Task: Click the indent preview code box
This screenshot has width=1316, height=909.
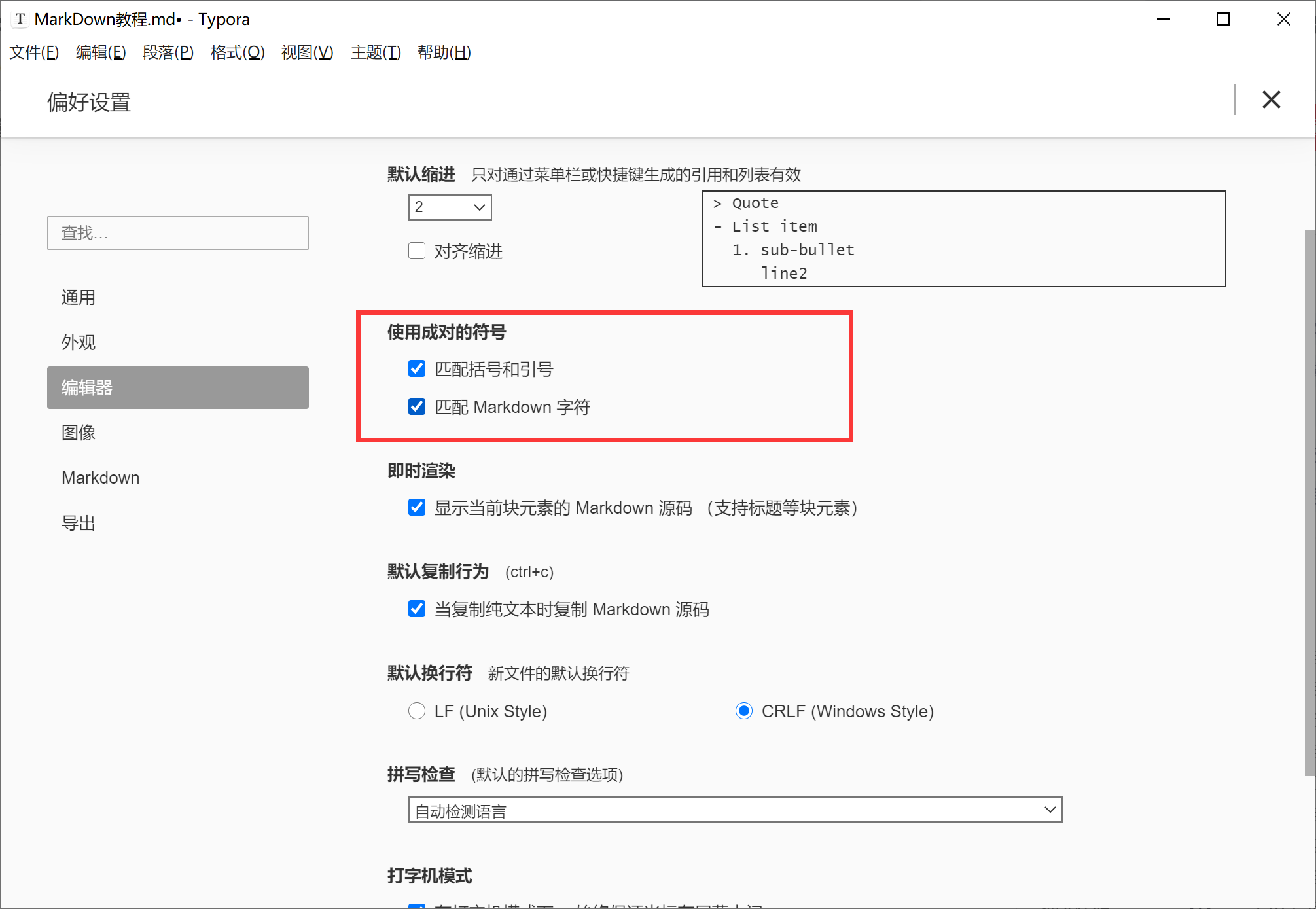Action: pyautogui.click(x=963, y=239)
